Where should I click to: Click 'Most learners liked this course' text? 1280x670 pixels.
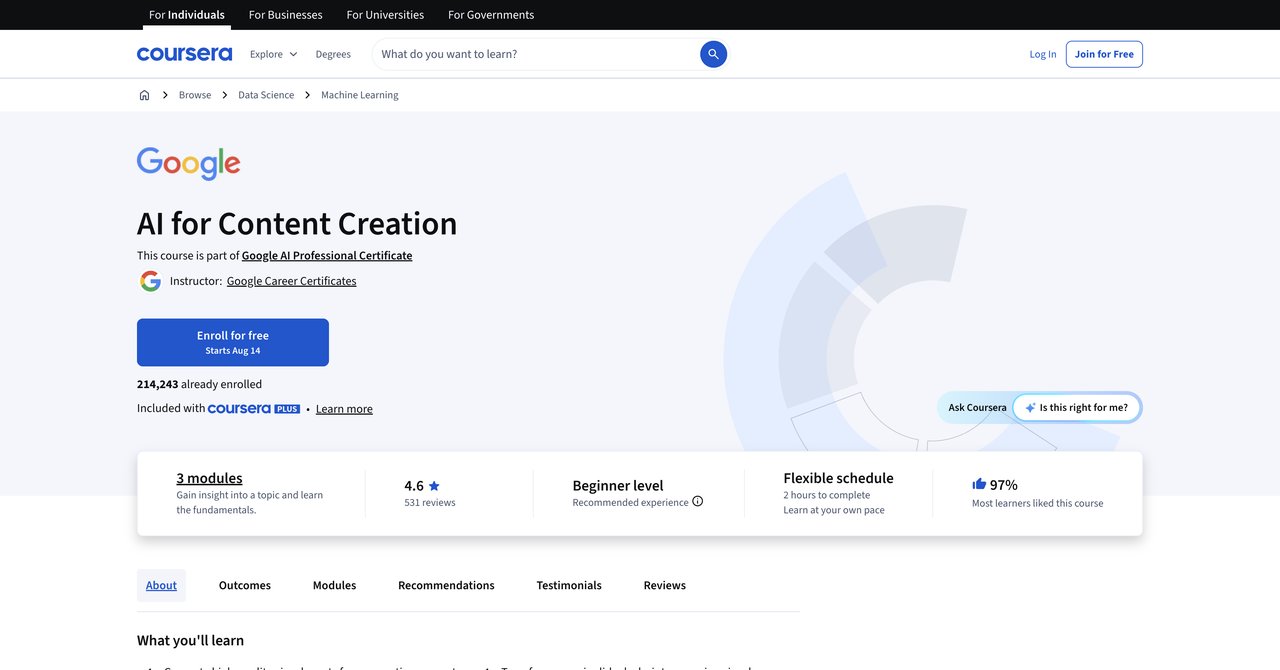tap(1038, 503)
